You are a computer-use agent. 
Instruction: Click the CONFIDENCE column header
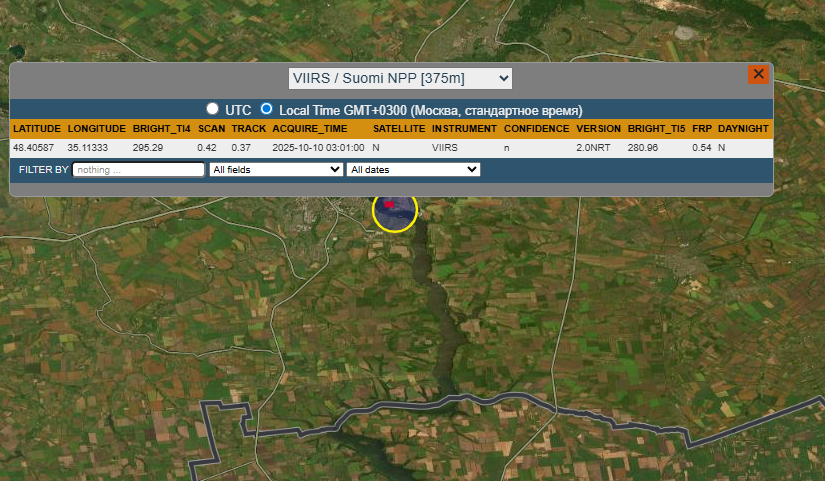[536, 129]
